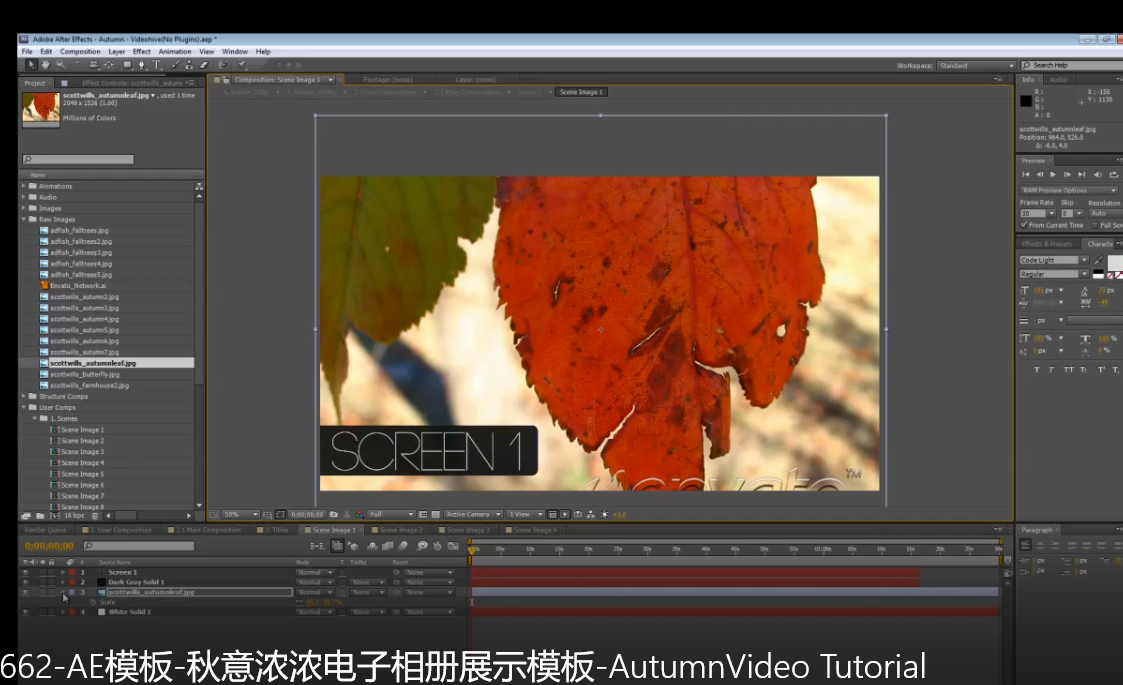
Task: Select the Brush tool
Action: (x=175, y=64)
